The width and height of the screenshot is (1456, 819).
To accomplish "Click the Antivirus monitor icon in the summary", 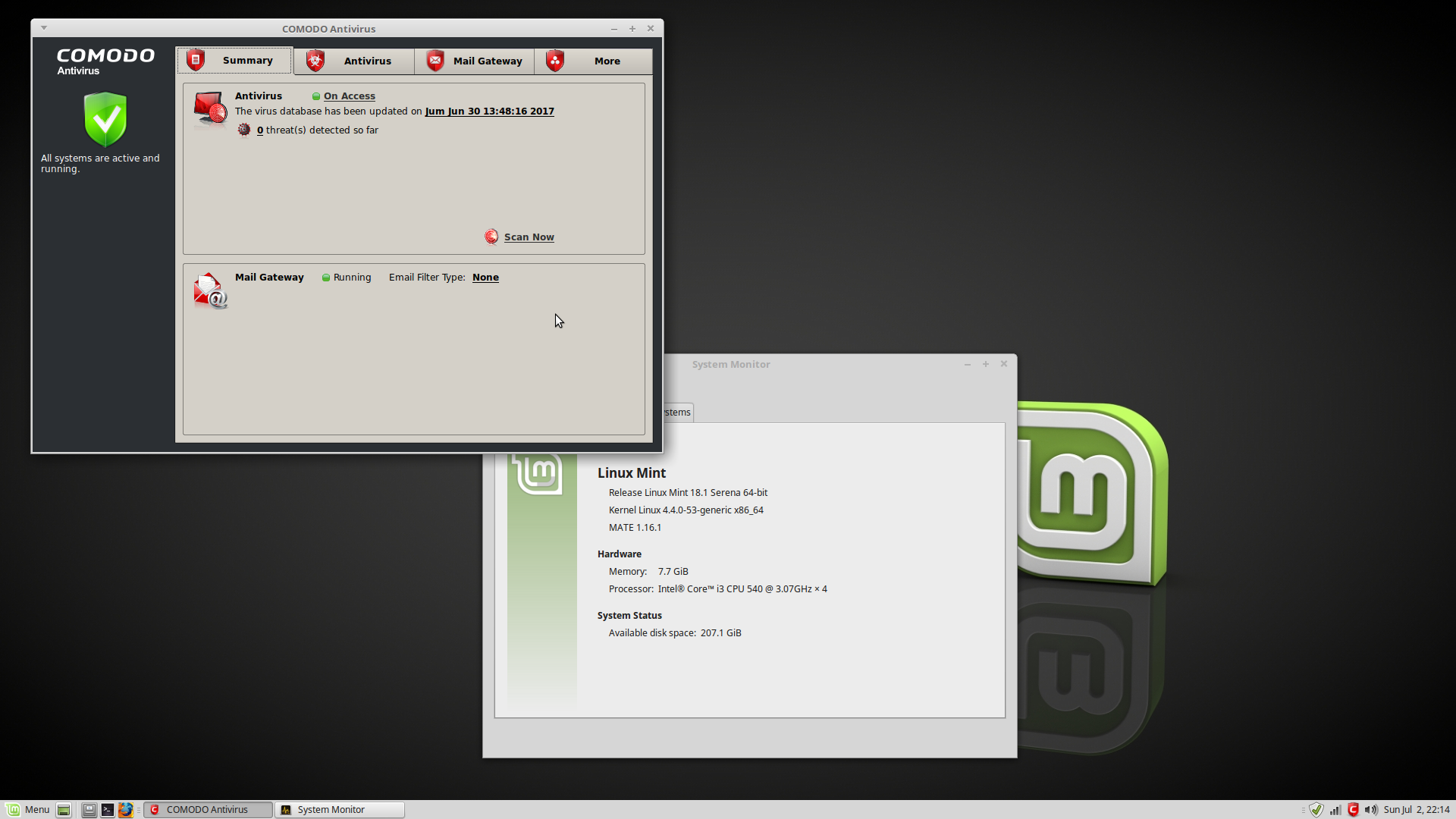I will pyautogui.click(x=210, y=109).
